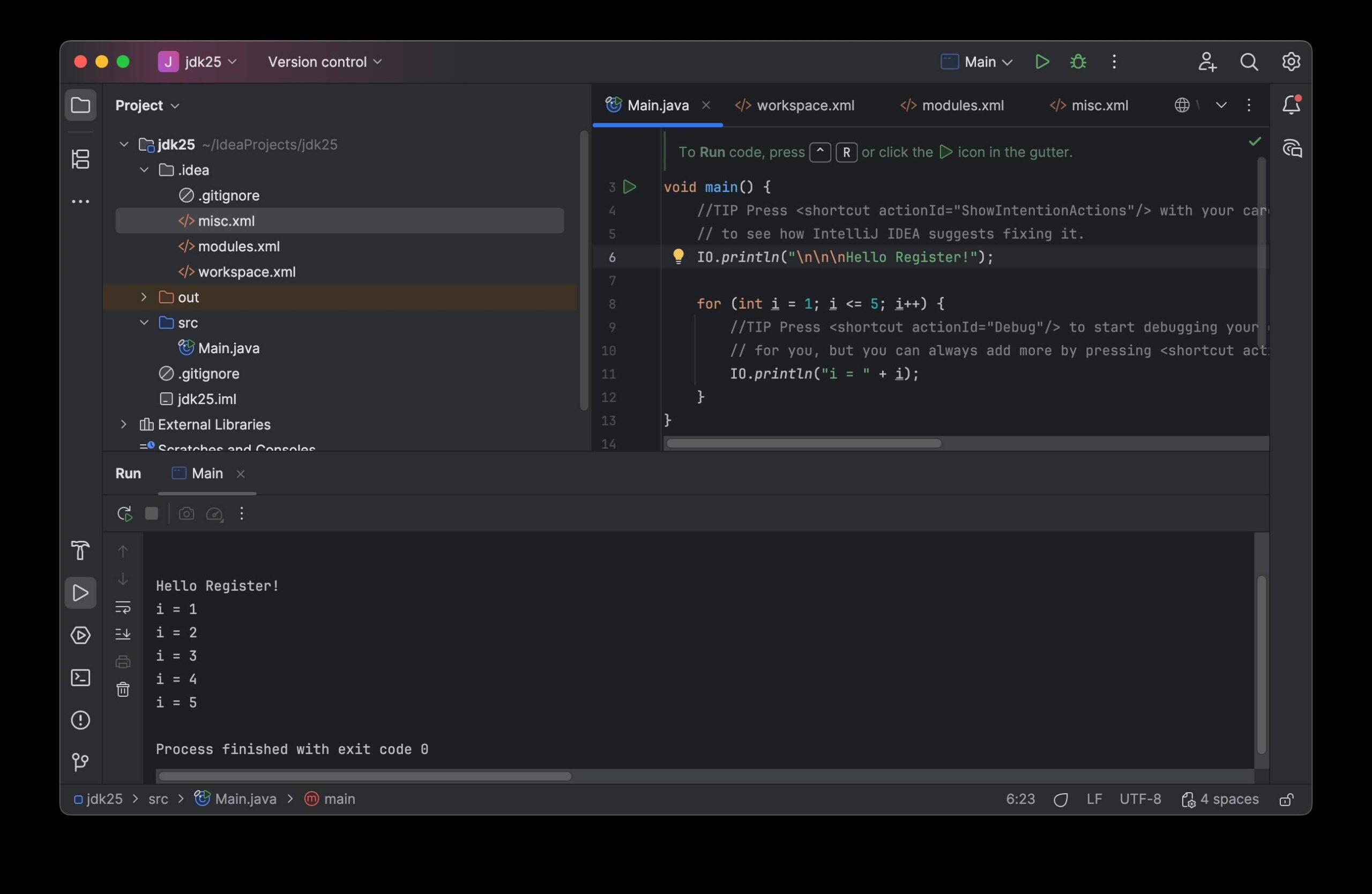Click the lightbulb intention icon on line 6

(678, 257)
